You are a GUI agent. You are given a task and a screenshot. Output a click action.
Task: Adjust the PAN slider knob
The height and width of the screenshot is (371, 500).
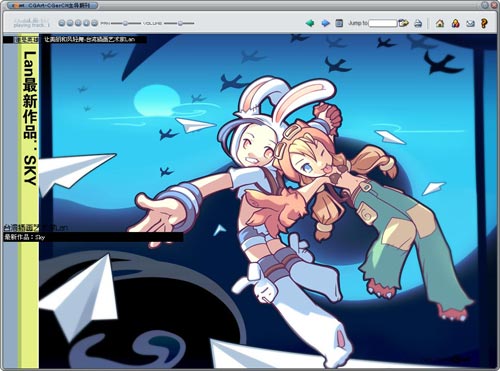125,23
